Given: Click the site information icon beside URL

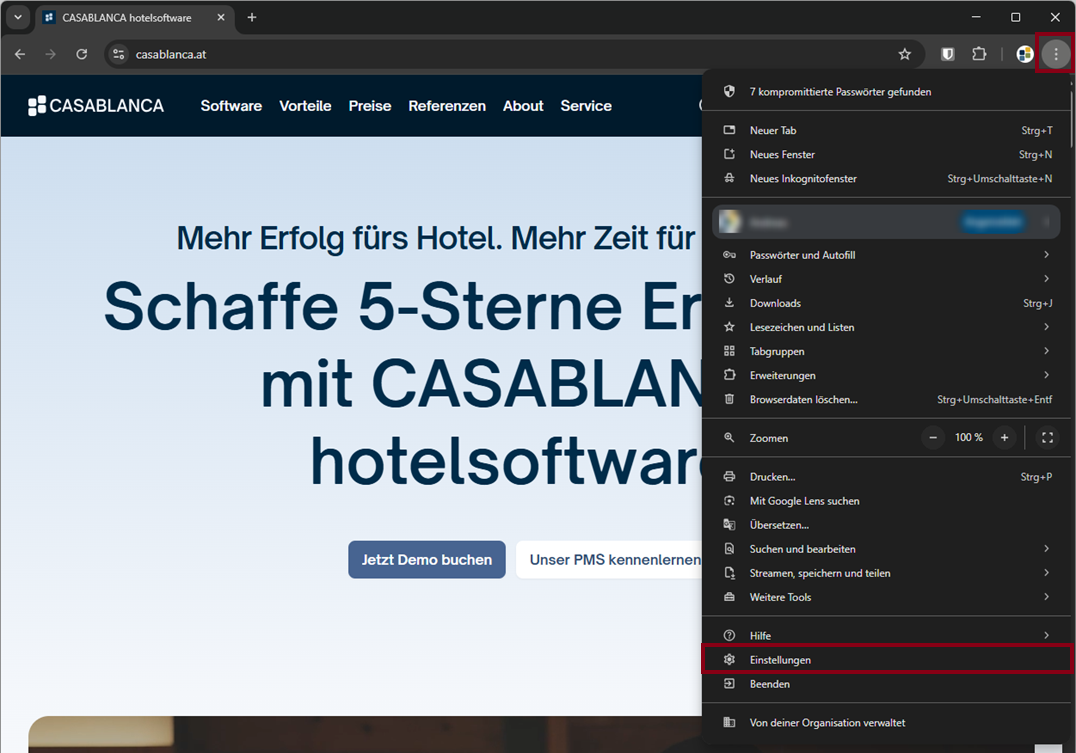Looking at the screenshot, I should [x=119, y=54].
